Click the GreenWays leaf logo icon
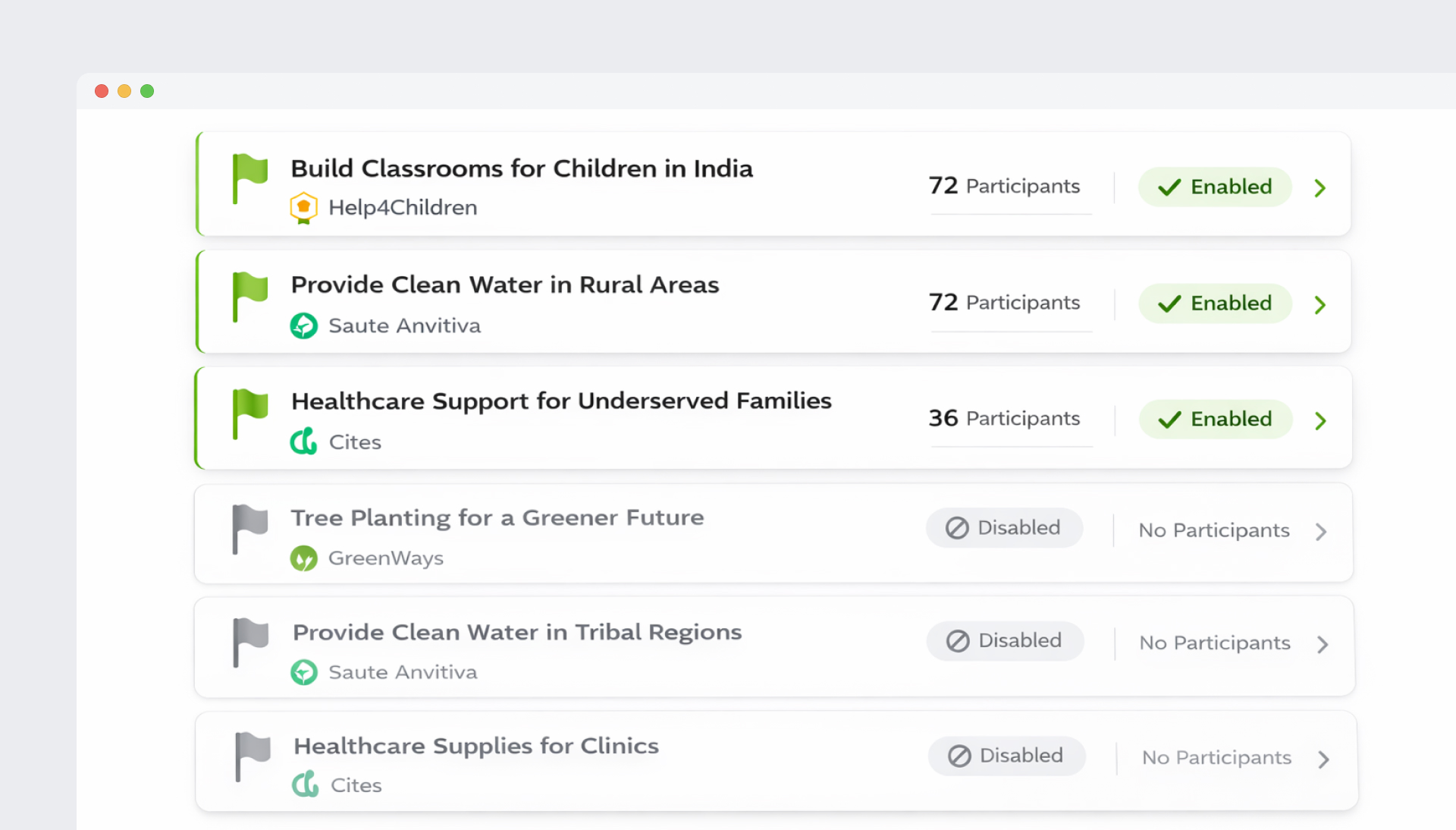Screen dimensions: 1456x830 tap(303, 558)
